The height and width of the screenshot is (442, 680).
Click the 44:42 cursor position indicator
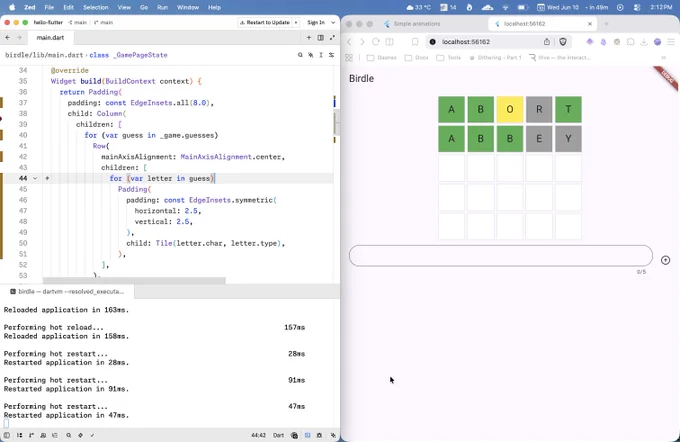pyautogui.click(x=258, y=435)
